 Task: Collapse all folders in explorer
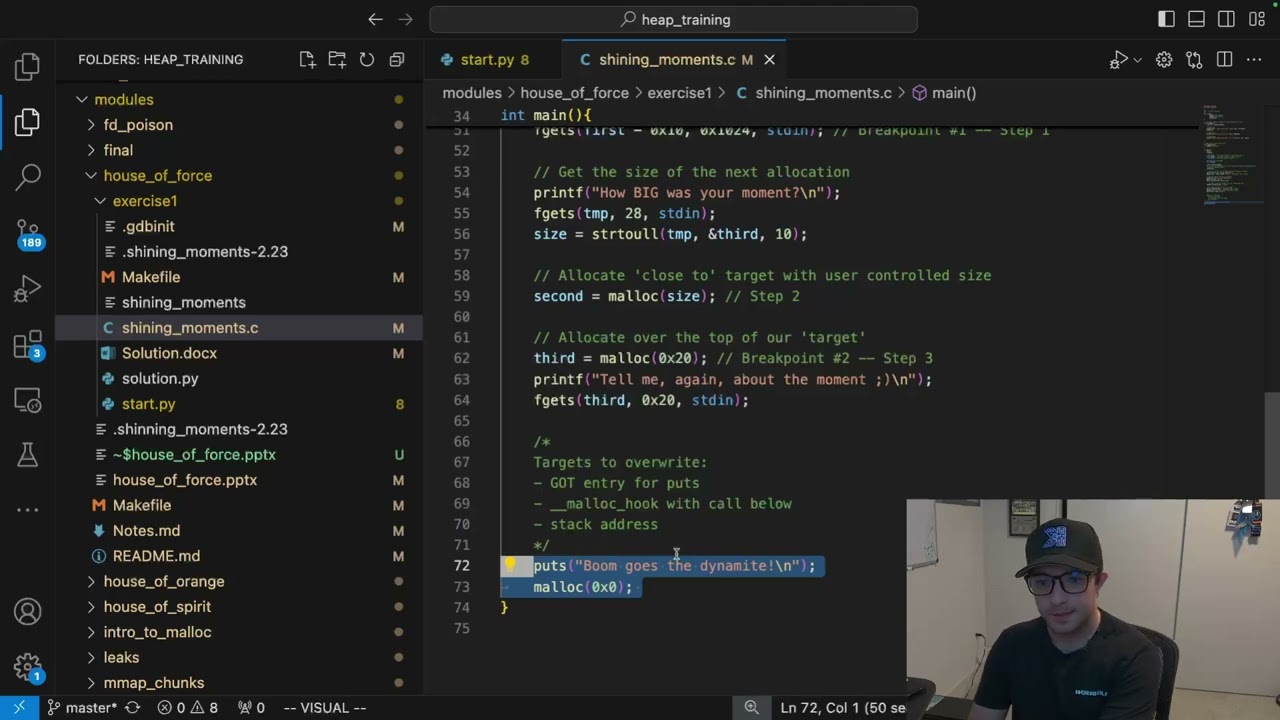397,60
